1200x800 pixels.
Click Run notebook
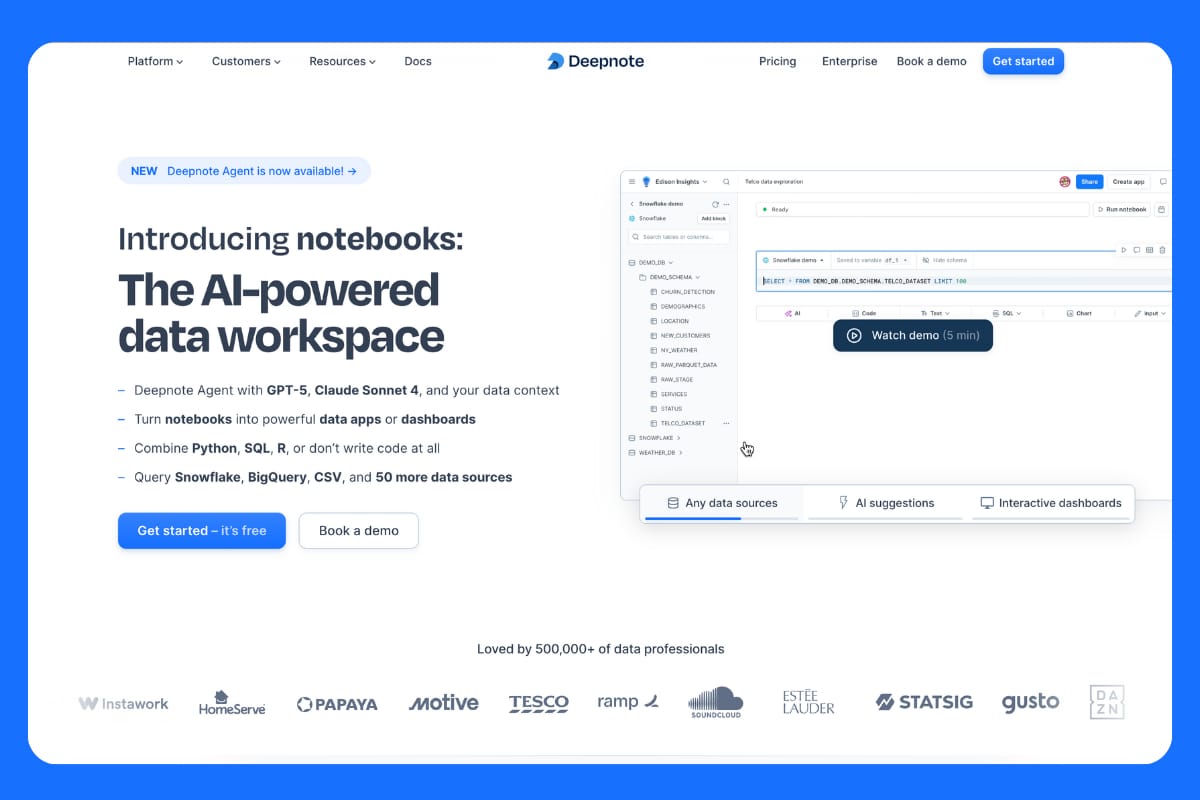pos(1121,210)
